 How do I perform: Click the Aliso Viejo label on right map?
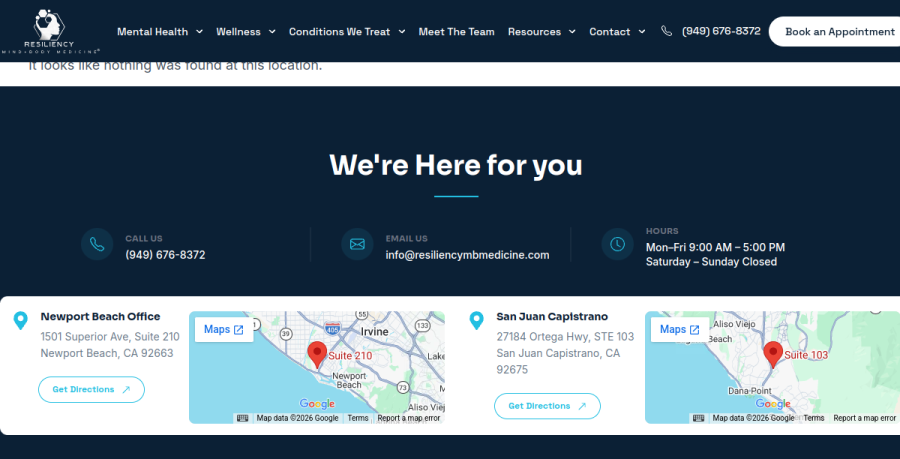(x=734, y=324)
